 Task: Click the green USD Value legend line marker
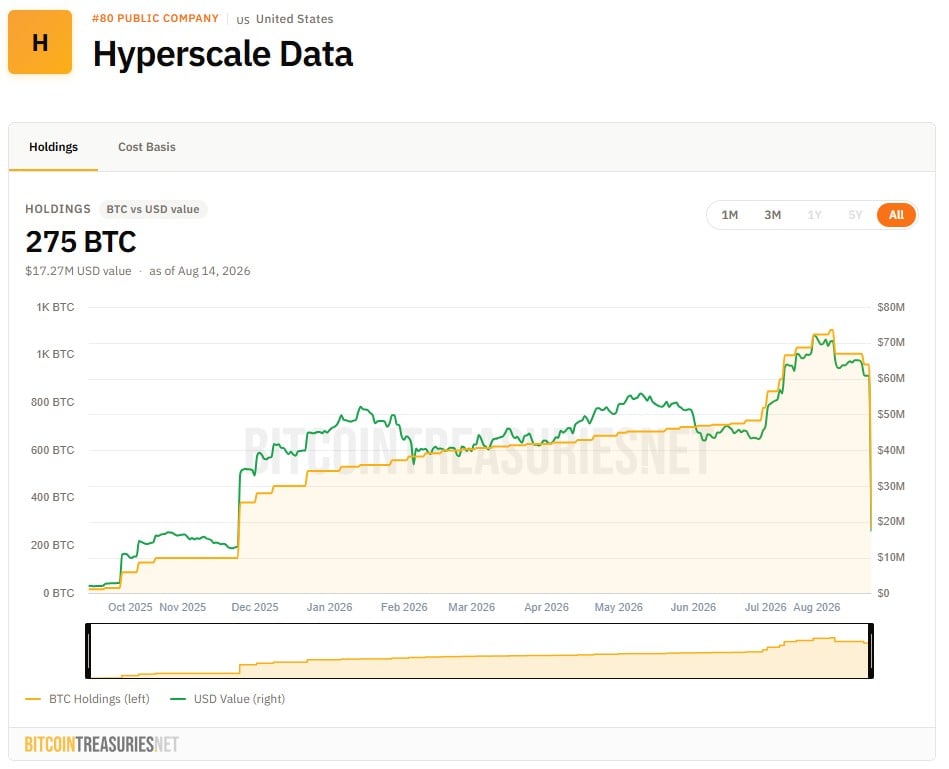click(178, 699)
